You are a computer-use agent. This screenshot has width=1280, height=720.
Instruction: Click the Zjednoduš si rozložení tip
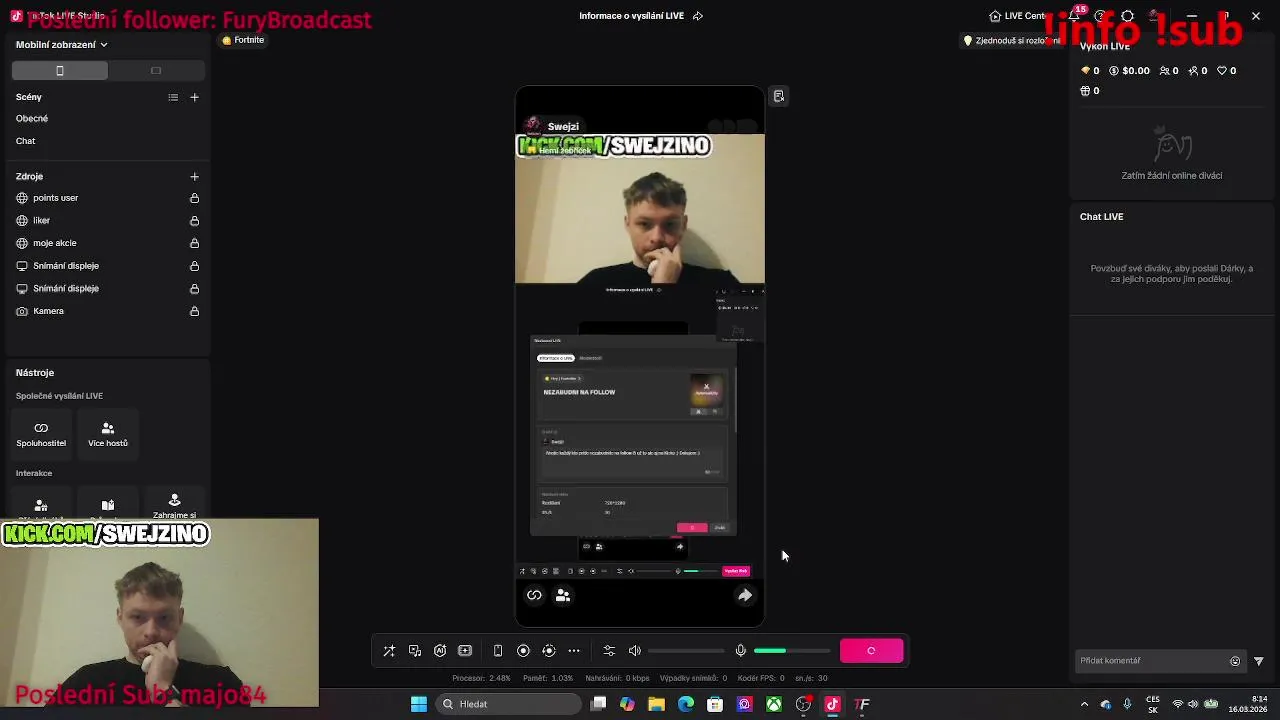[x=1012, y=41]
